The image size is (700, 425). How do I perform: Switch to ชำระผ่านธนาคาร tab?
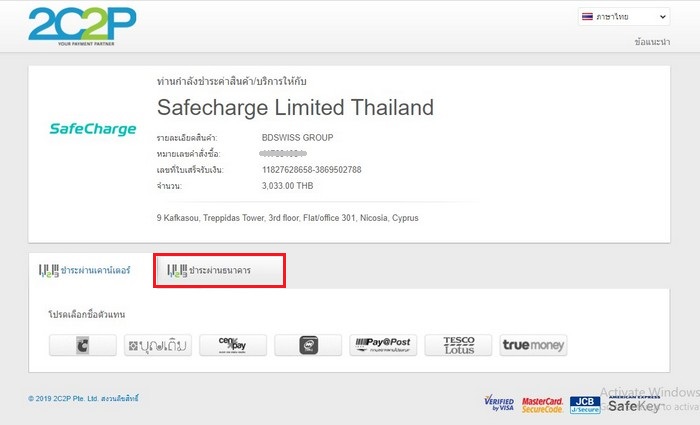(219, 271)
